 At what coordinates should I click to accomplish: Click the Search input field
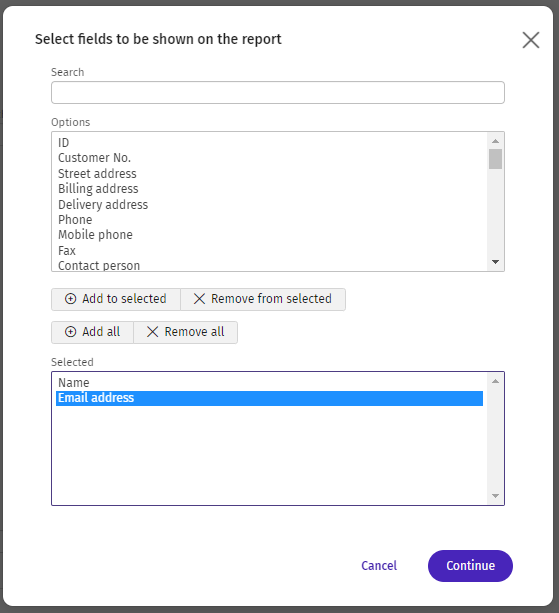click(x=278, y=92)
